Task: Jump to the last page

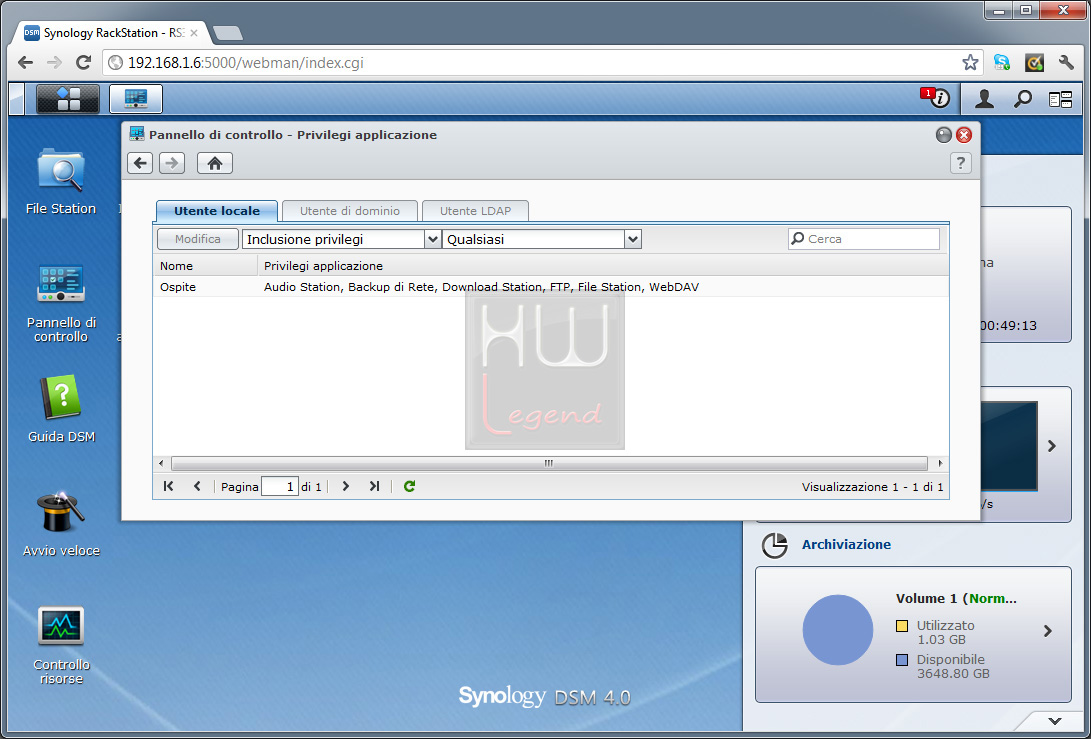Action: tap(374, 486)
